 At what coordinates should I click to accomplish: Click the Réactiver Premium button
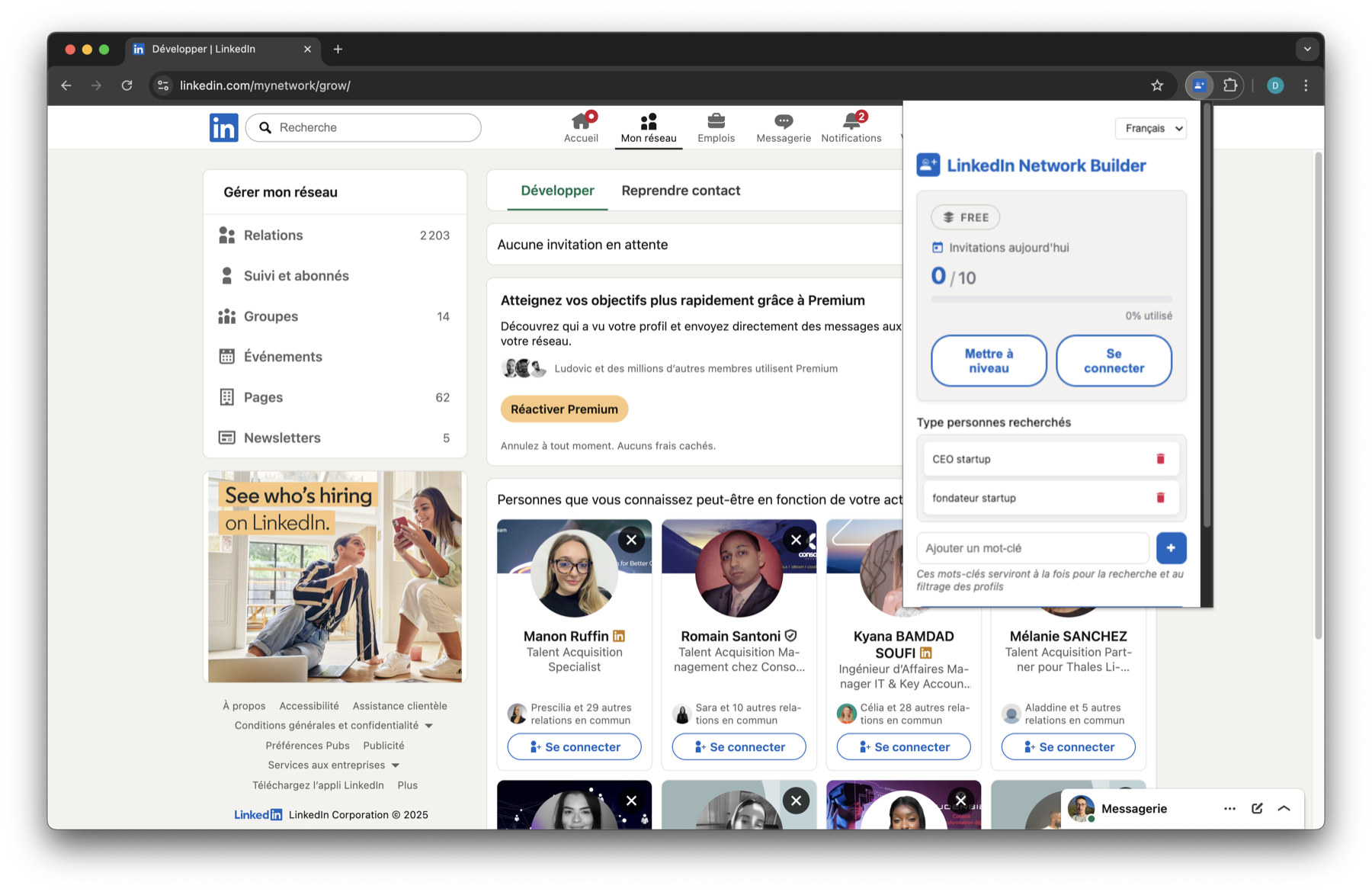(x=564, y=409)
